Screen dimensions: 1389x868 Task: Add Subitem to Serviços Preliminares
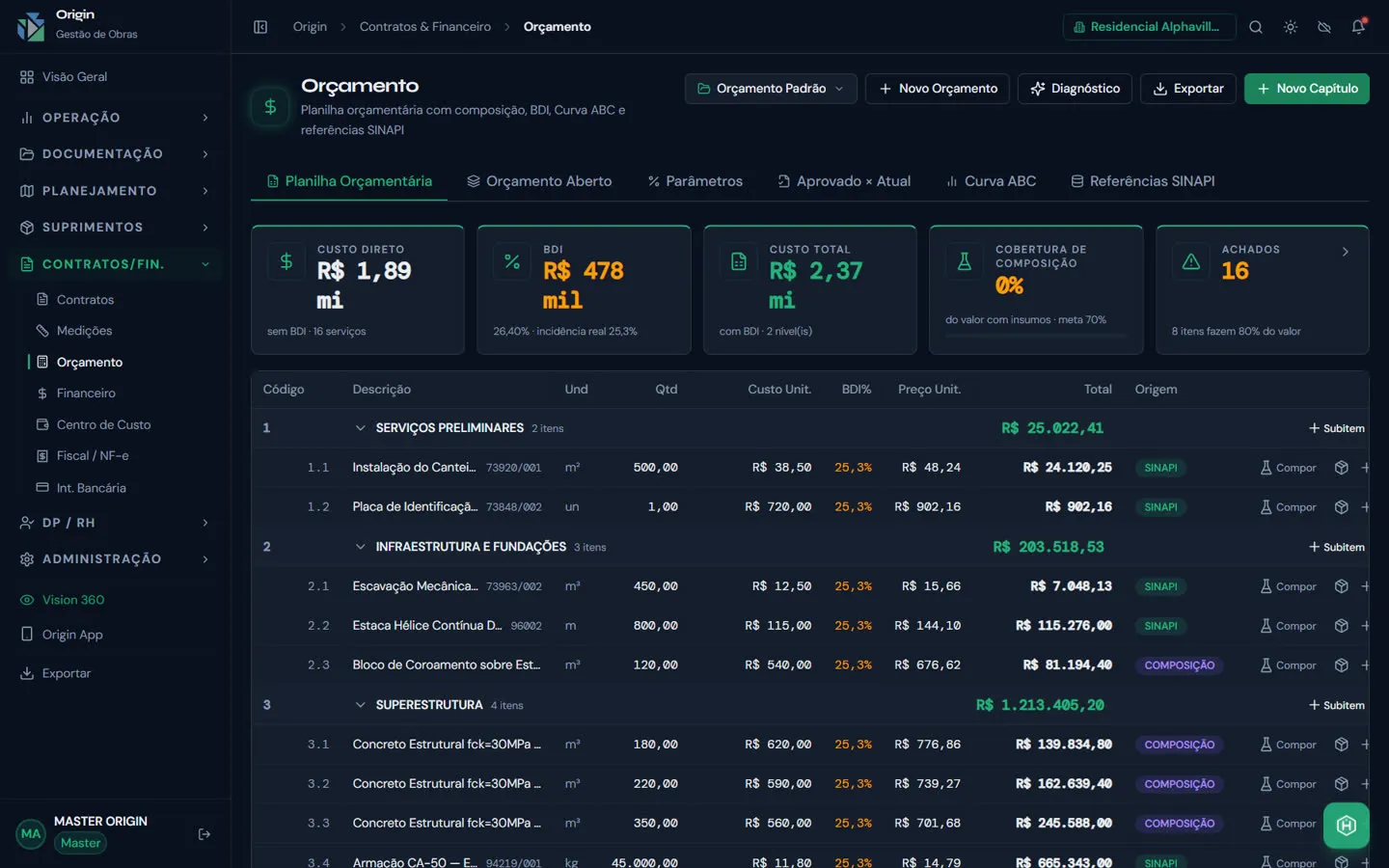tap(1336, 428)
